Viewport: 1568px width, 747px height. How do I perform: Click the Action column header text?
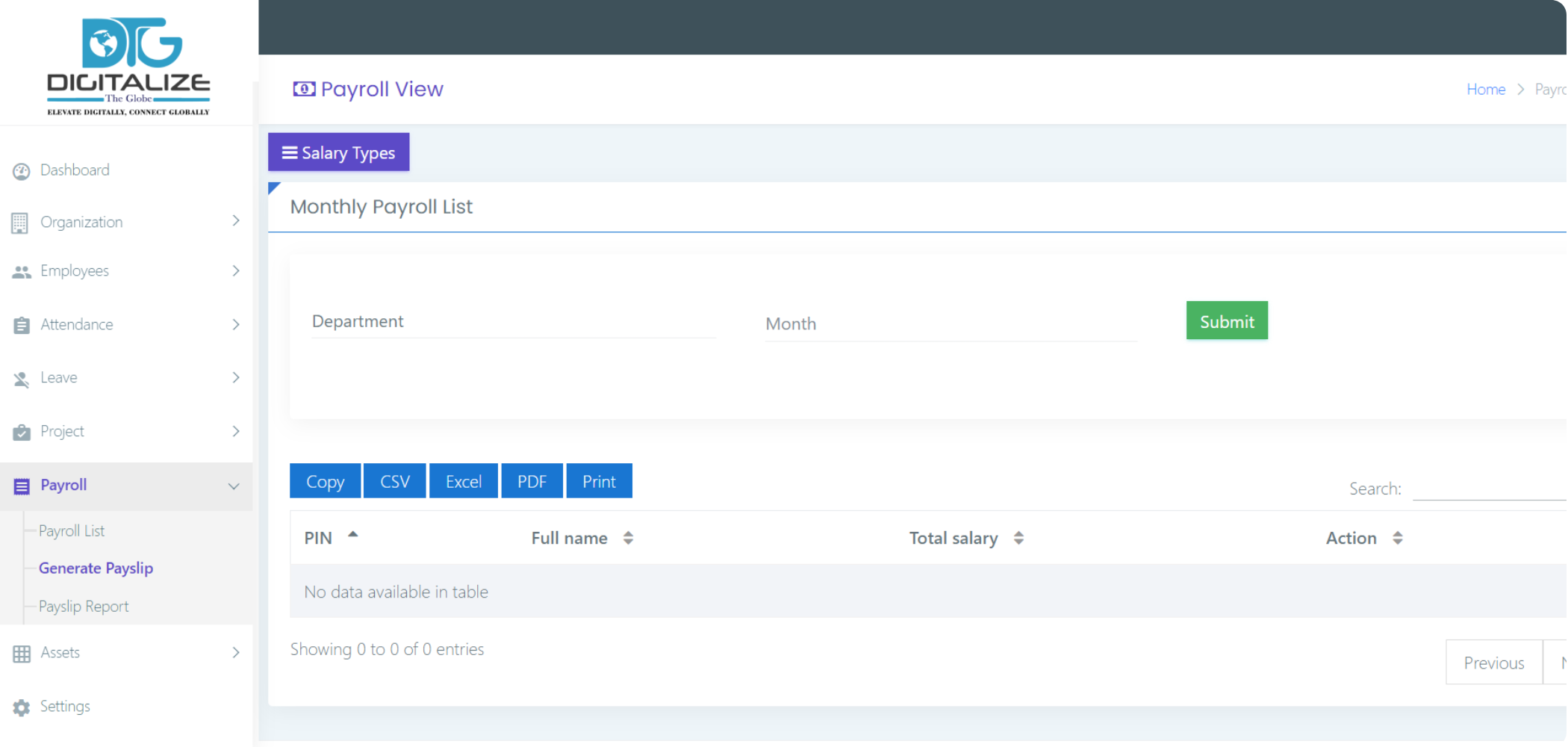click(1351, 538)
